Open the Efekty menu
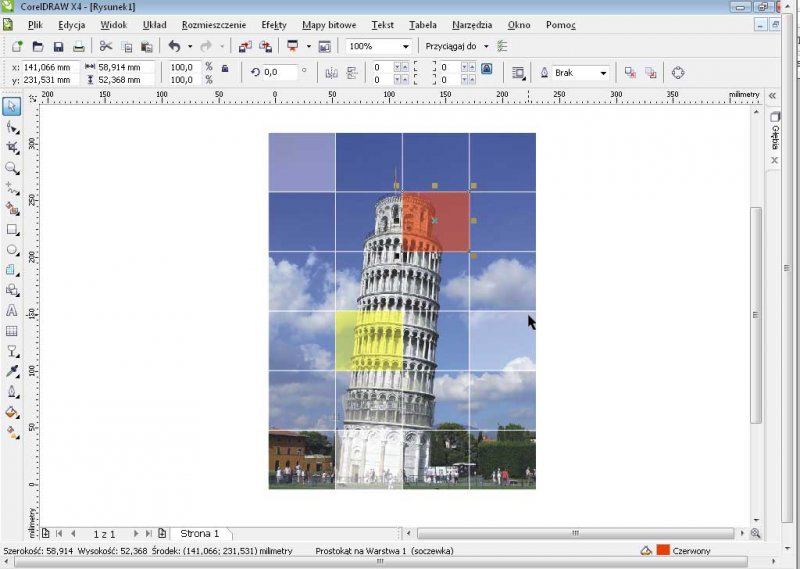Image resolution: width=800 pixels, height=569 pixels. click(273, 24)
